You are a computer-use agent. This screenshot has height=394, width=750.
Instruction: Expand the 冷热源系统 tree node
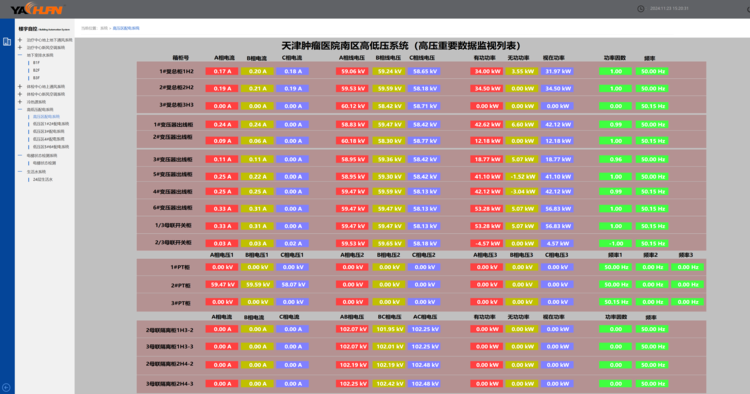pos(20,102)
